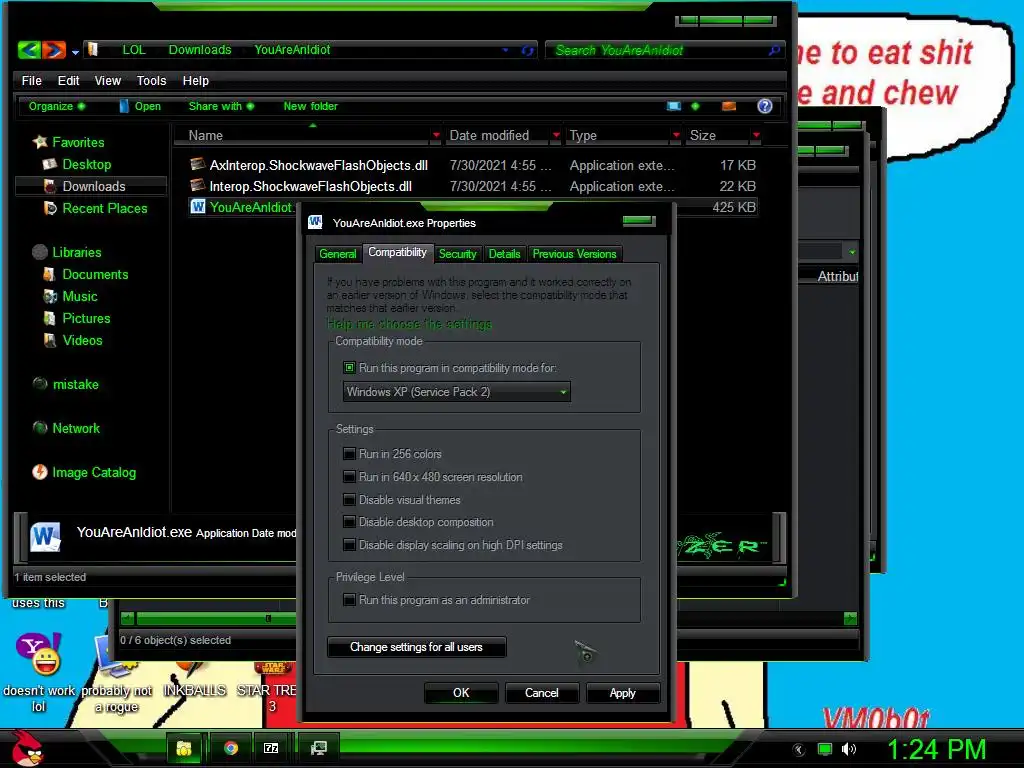Viewport: 1024px width, 768px height.
Task: Open the Windows XP (Service Pack 2) dropdown
Action: pyautogui.click(x=456, y=392)
